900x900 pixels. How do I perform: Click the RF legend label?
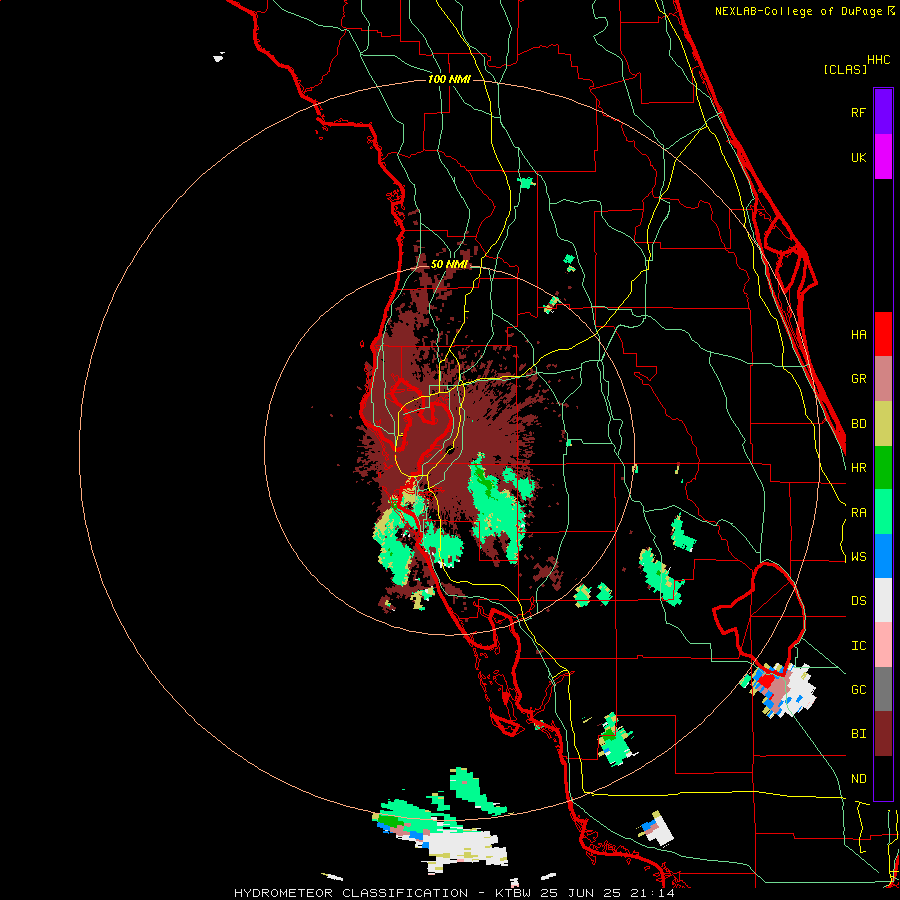click(x=858, y=112)
